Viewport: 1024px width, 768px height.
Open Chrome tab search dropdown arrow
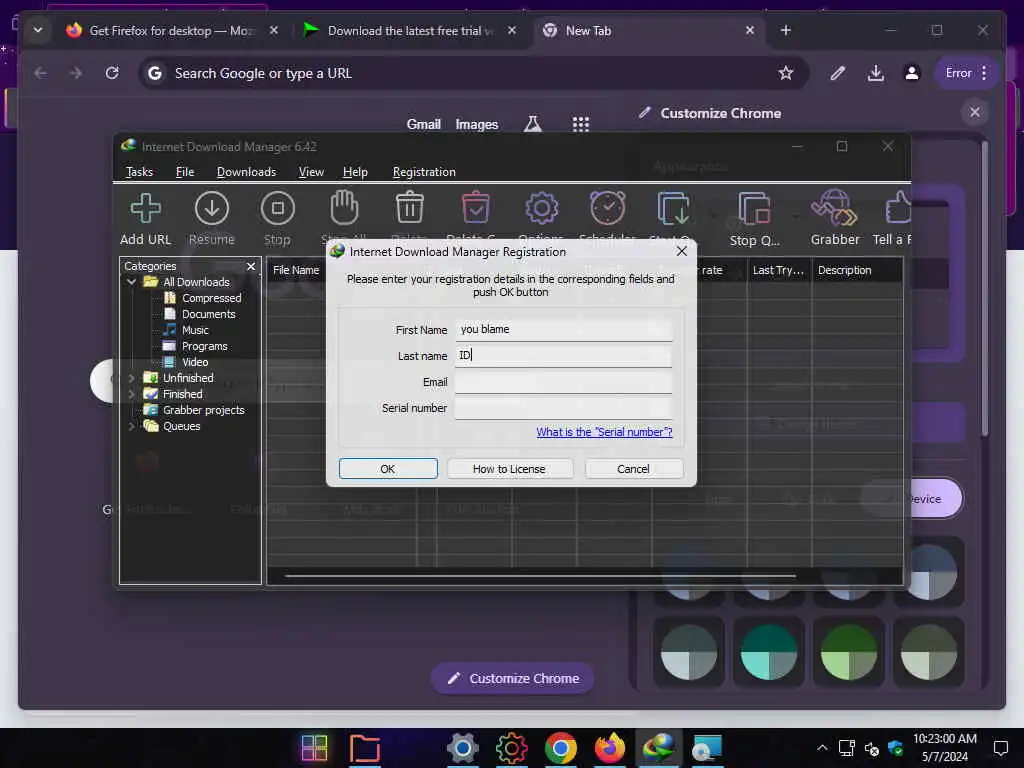tap(38, 30)
